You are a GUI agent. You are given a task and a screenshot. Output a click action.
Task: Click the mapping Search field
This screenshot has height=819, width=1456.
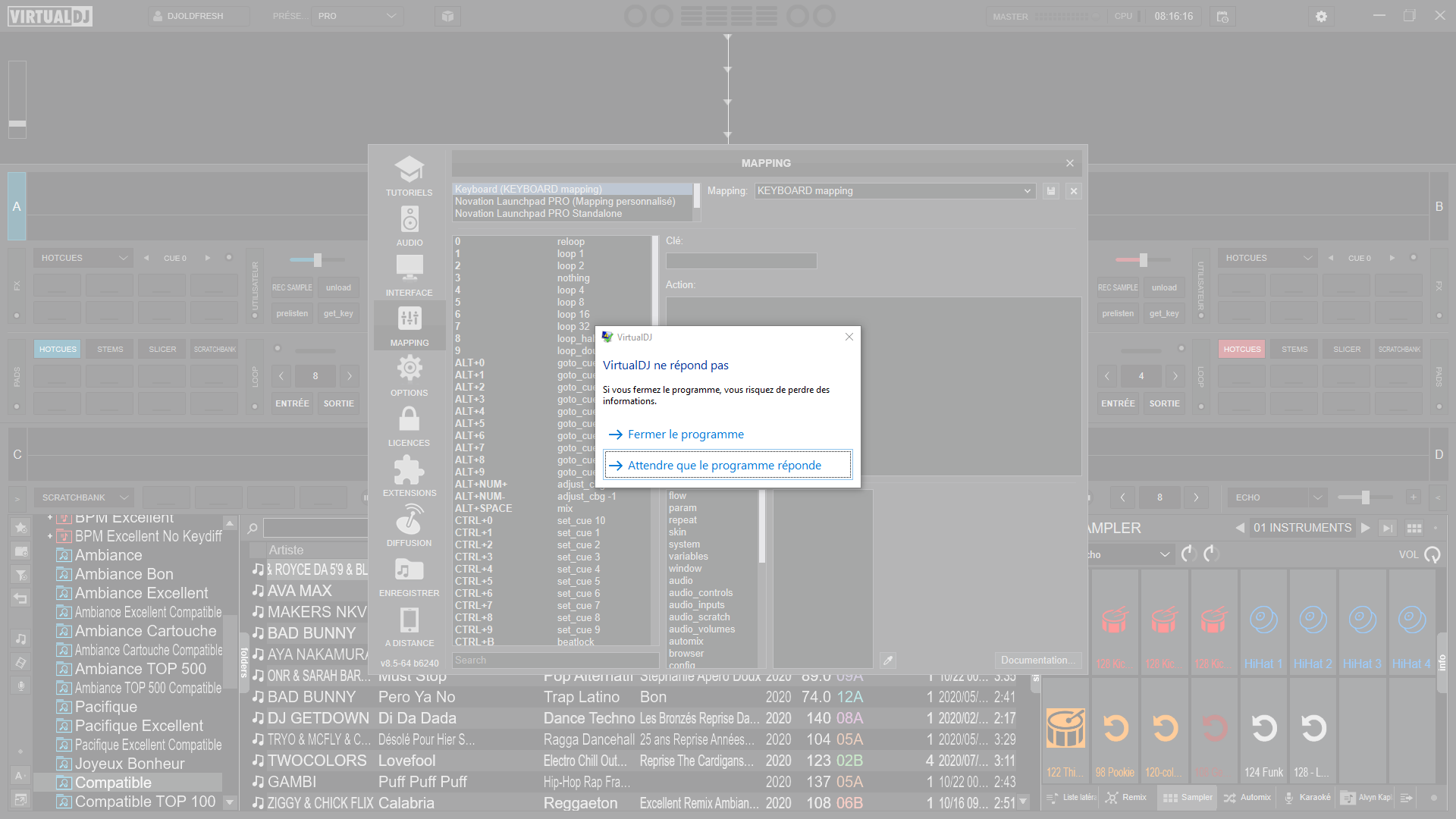click(555, 661)
